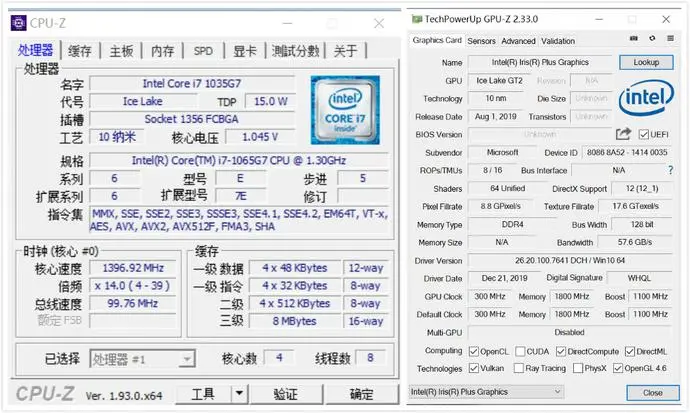The width and height of the screenshot is (690, 413).
Task: Click the Socket 1356 FCBGA field
Action: [192, 119]
